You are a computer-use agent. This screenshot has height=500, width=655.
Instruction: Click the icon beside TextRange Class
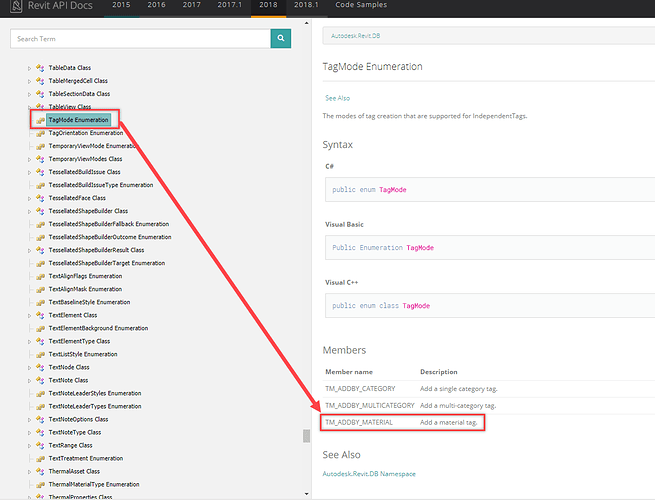(x=40, y=445)
